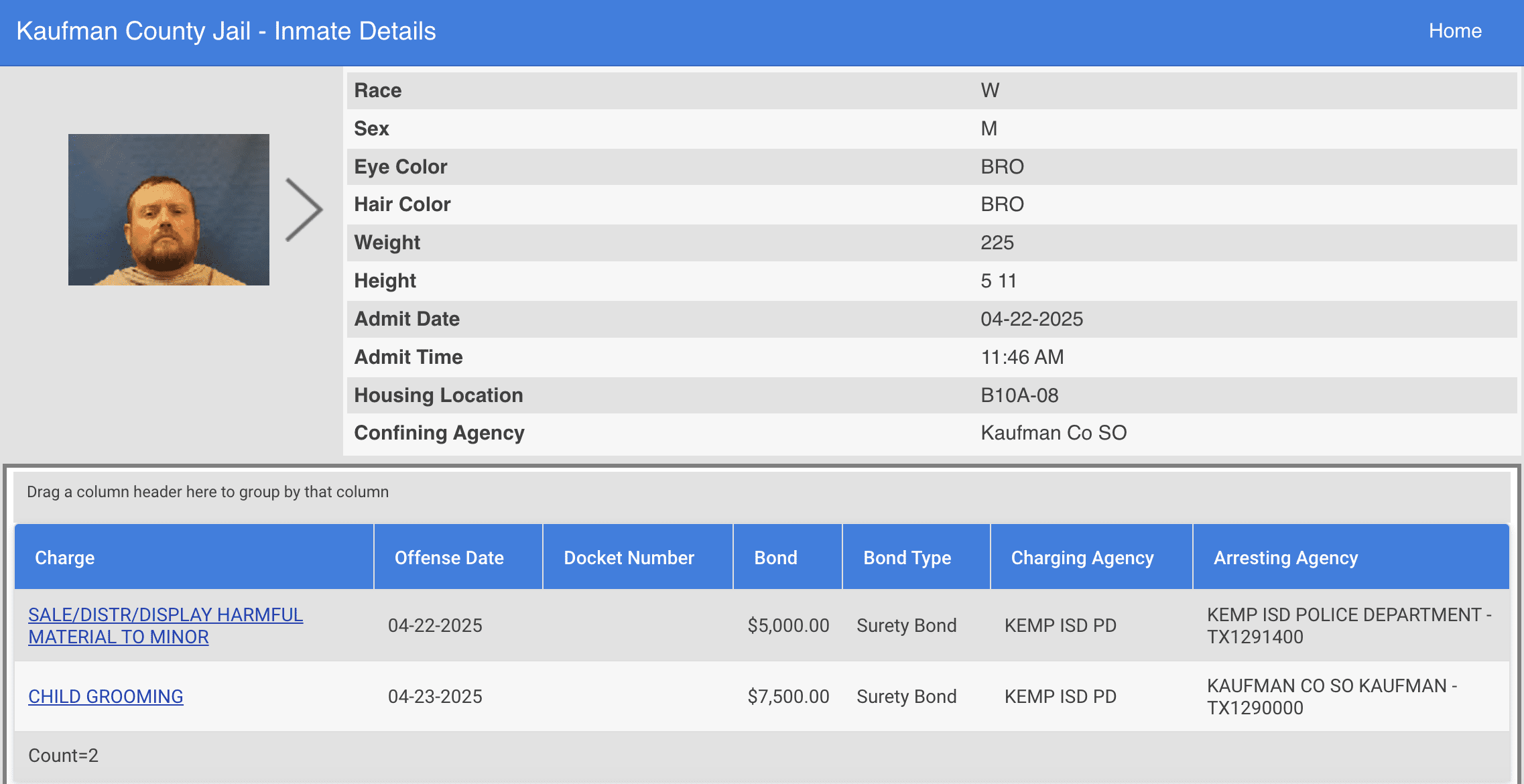Sort by the Bond Type column header

[x=907, y=558]
